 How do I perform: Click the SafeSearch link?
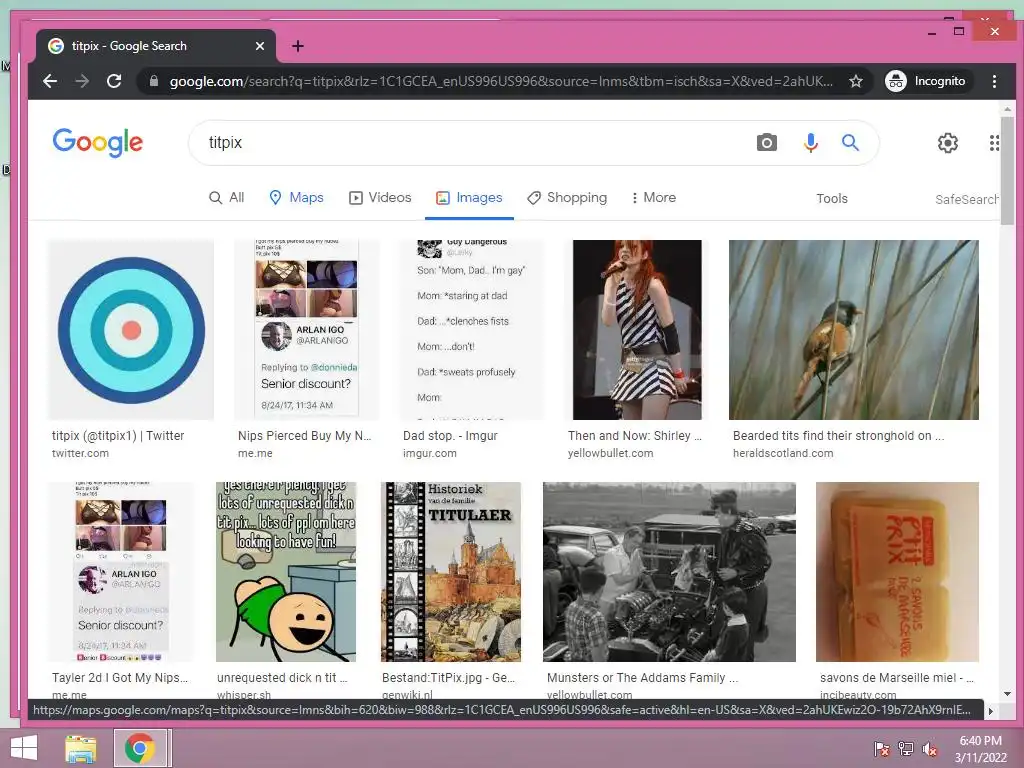[967, 199]
